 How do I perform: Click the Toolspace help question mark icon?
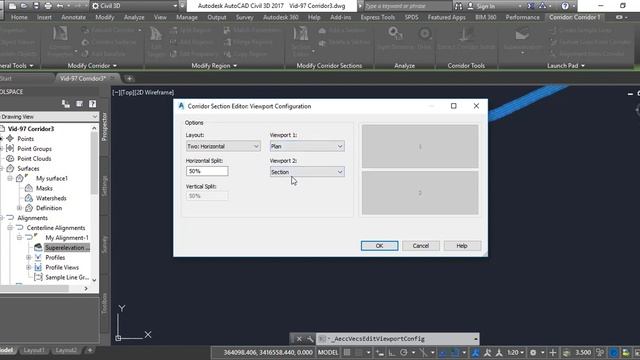pyautogui.click(x=93, y=104)
